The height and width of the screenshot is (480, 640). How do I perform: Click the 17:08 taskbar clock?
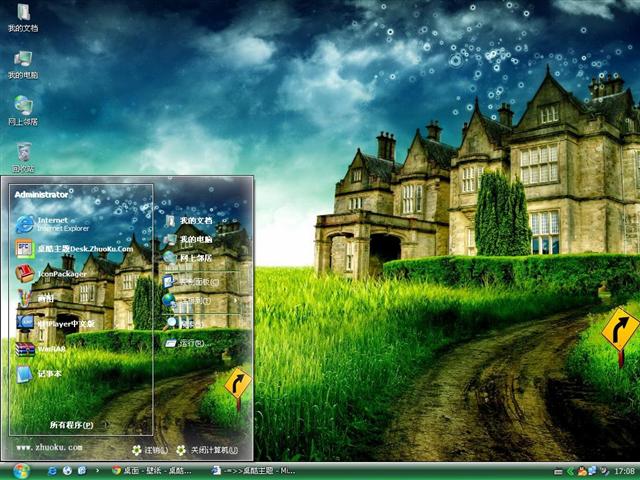624,472
